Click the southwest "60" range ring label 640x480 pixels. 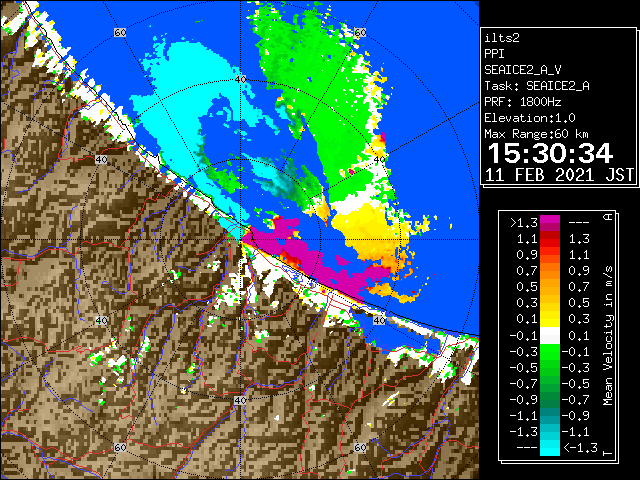click(120, 447)
